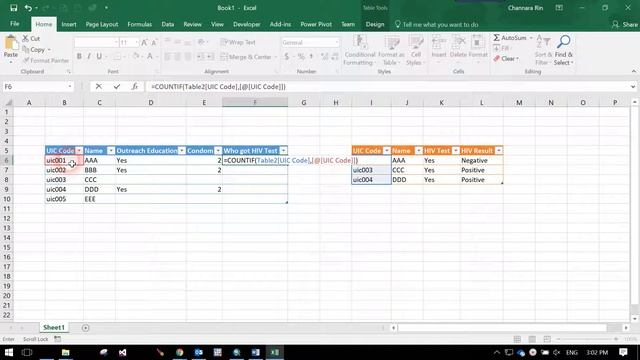Add a new sheet with plus icon
This screenshot has width=640, height=360.
(x=85, y=327)
